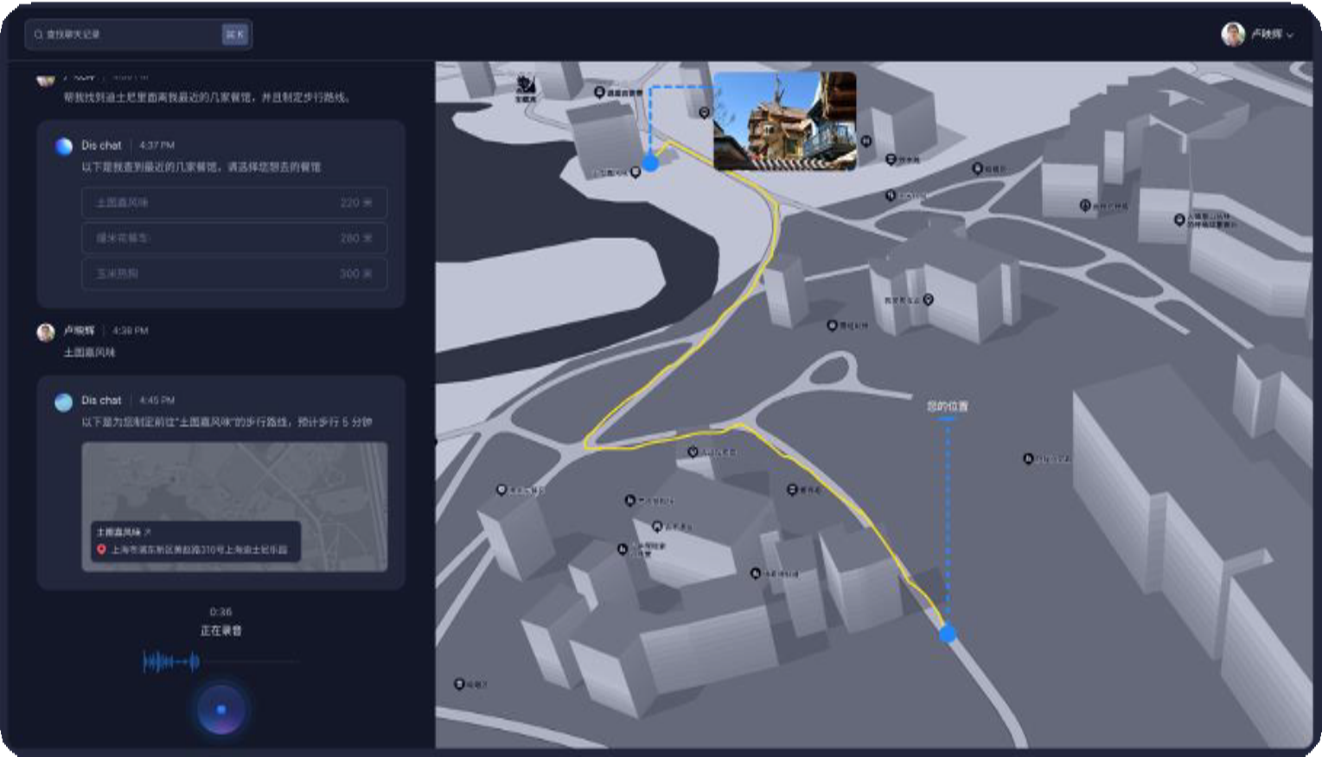This screenshot has width=1322, height=757.
Task: Open the route map thumbnail in chat
Action: pos(234,506)
